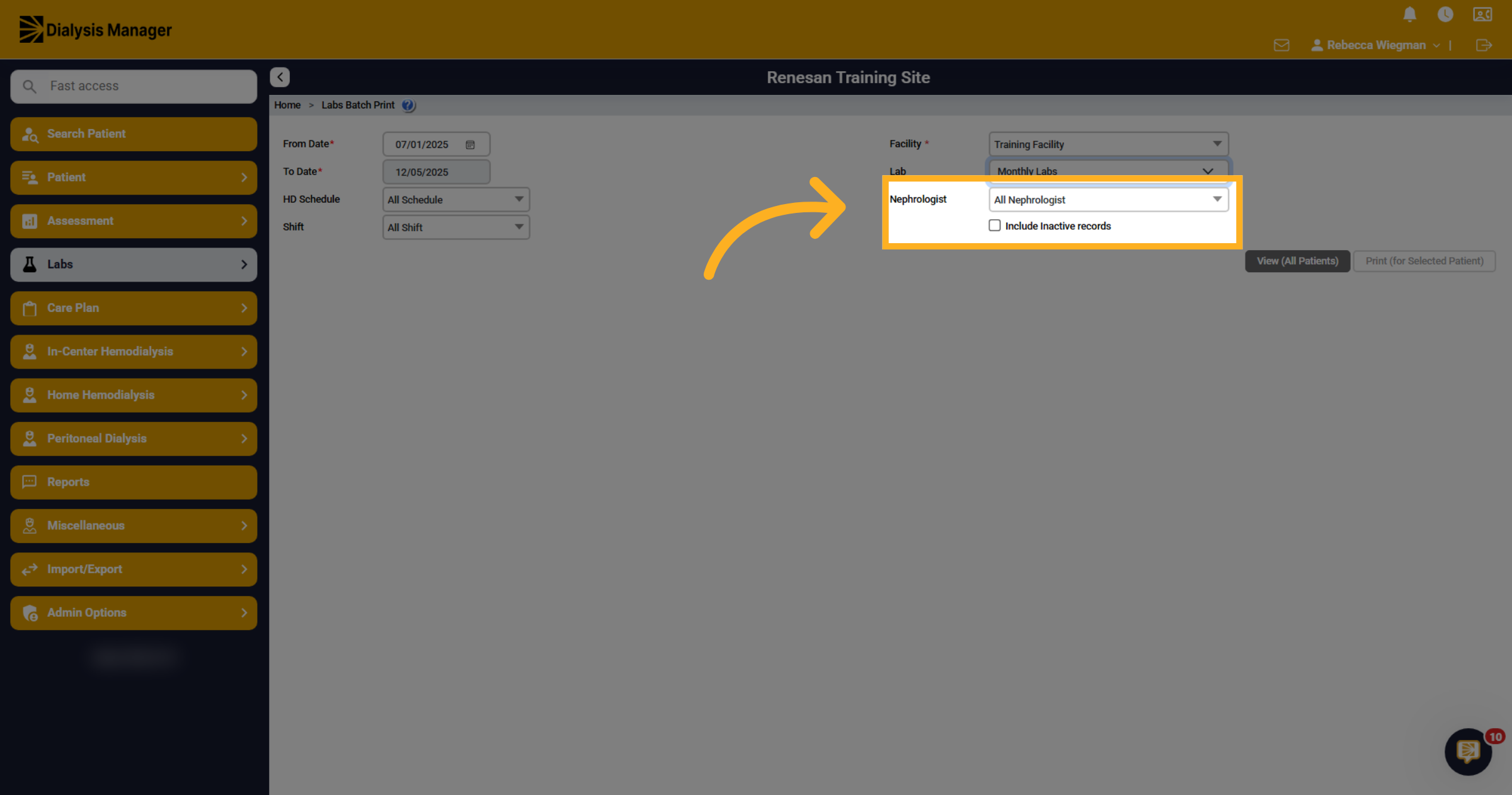This screenshot has height=795, width=1512.
Task: Open the Reports menu item
Action: 134,482
